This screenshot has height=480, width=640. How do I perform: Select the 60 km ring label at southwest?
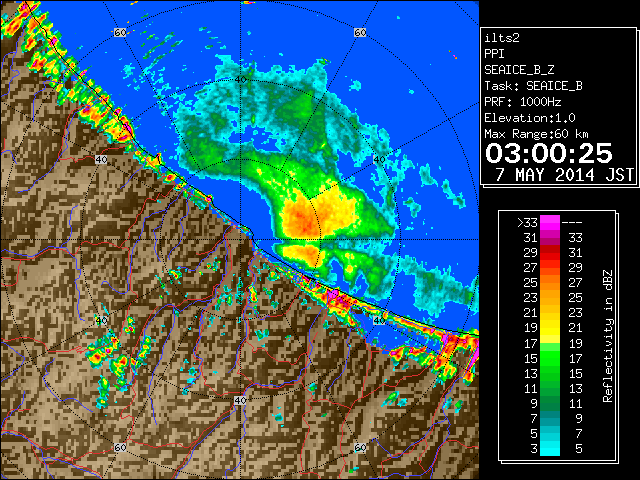click(120, 447)
